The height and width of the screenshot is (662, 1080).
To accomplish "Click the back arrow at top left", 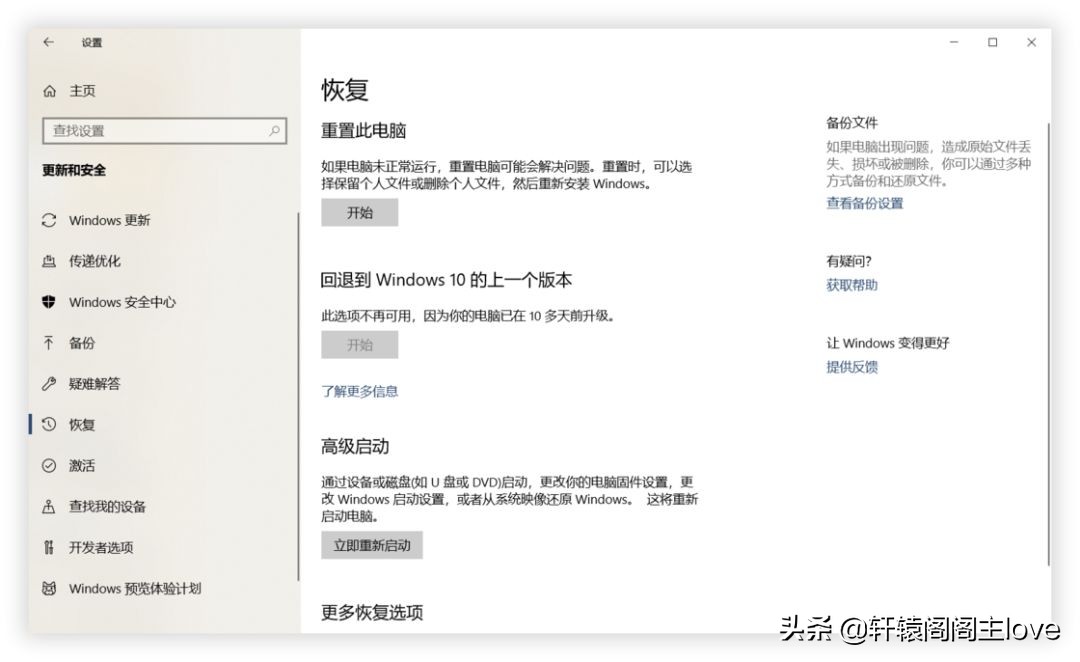I will click(47, 43).
